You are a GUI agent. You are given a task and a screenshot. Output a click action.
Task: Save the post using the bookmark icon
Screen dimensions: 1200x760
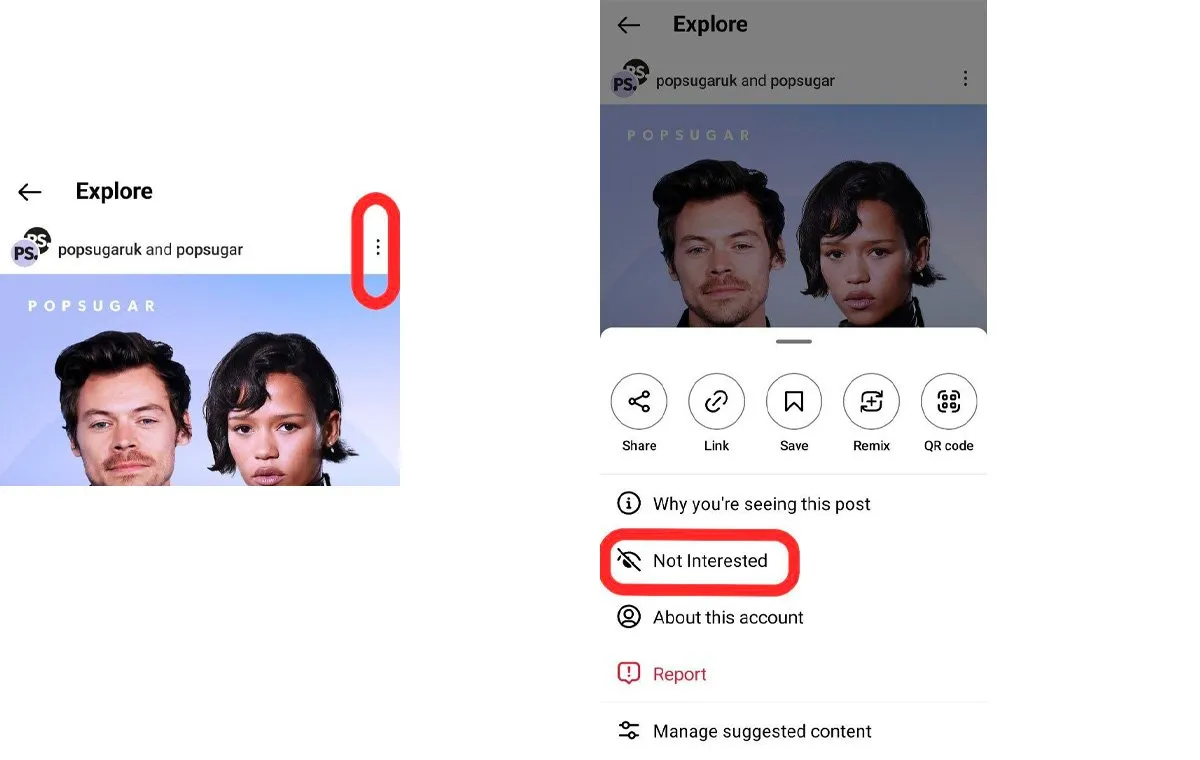[794, 402]
